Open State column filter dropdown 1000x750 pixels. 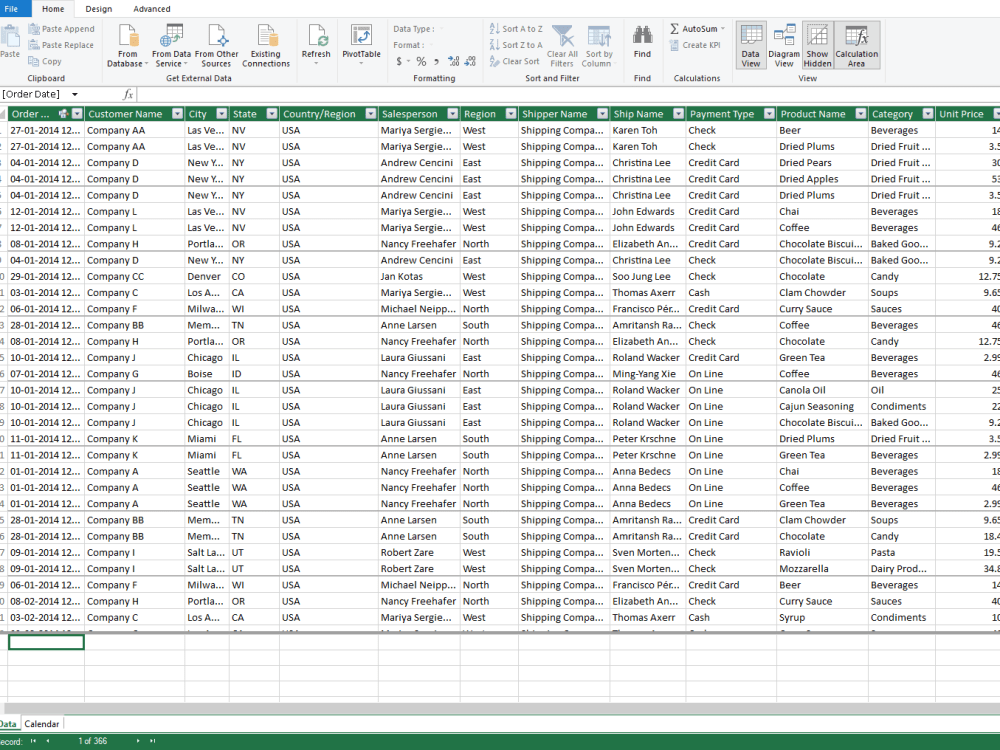click(272, 114)
